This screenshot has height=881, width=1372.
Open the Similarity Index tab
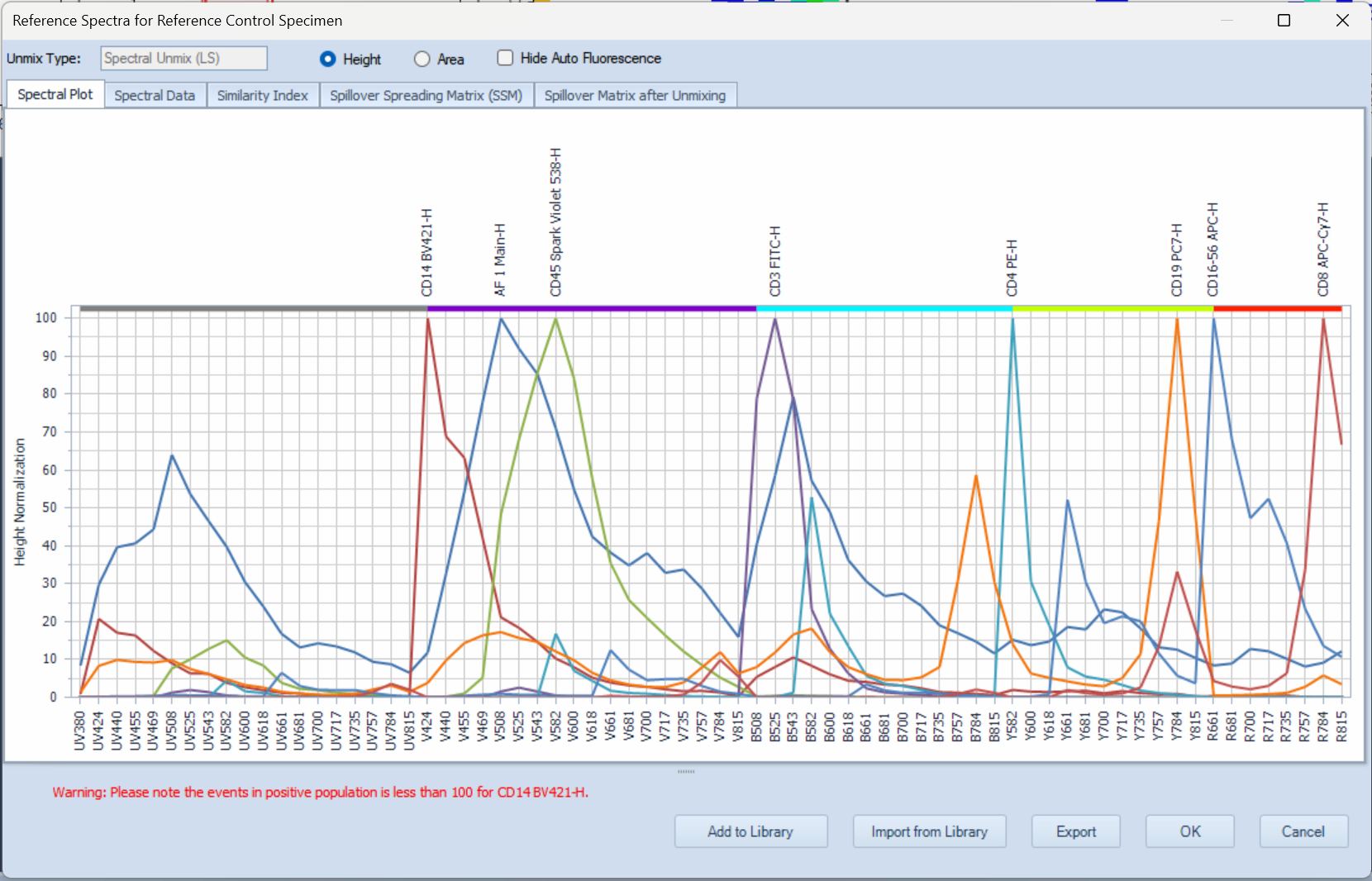tap(262, 95)
